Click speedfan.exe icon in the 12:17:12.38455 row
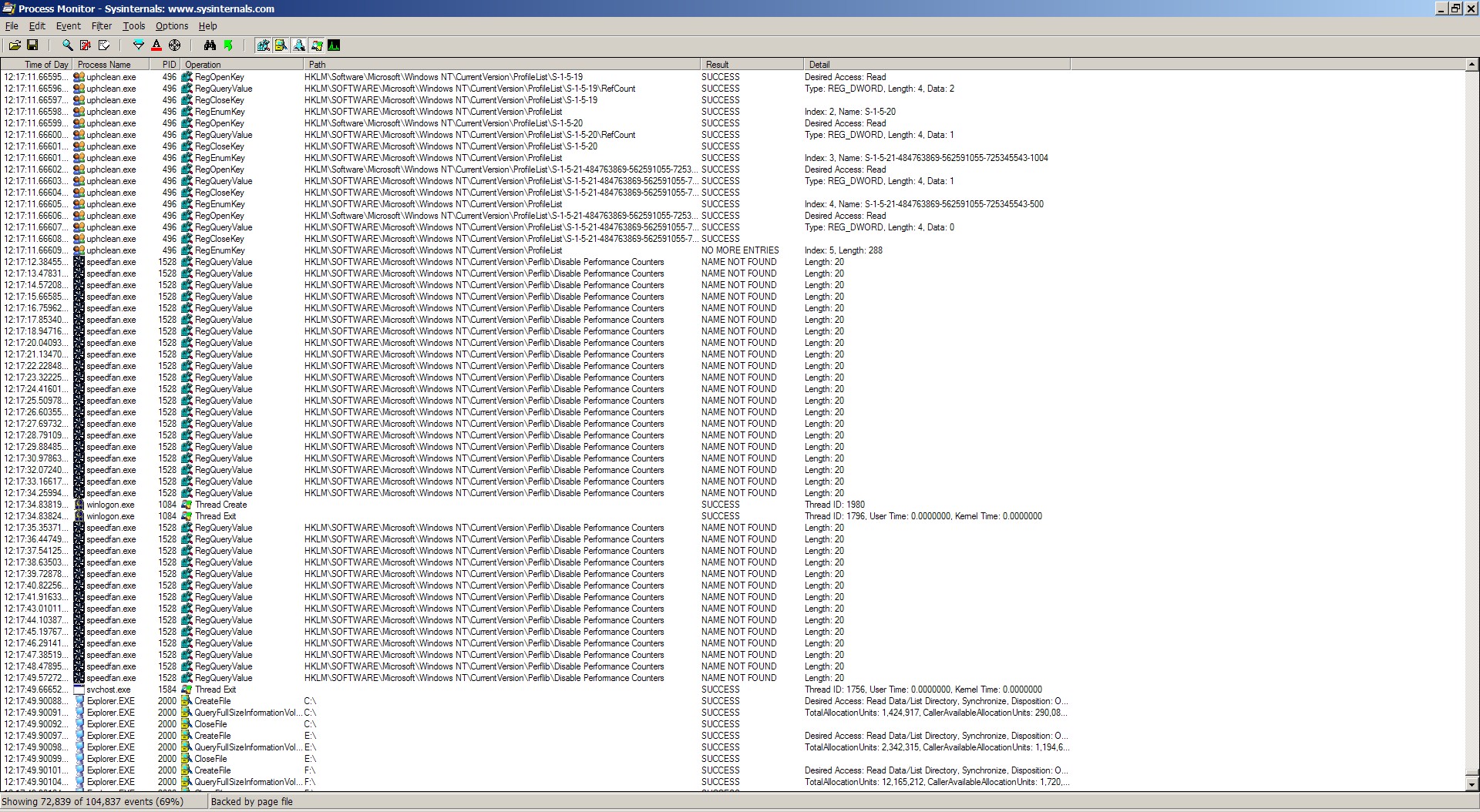Viewport: 1480px width, 812px height. 79,262
